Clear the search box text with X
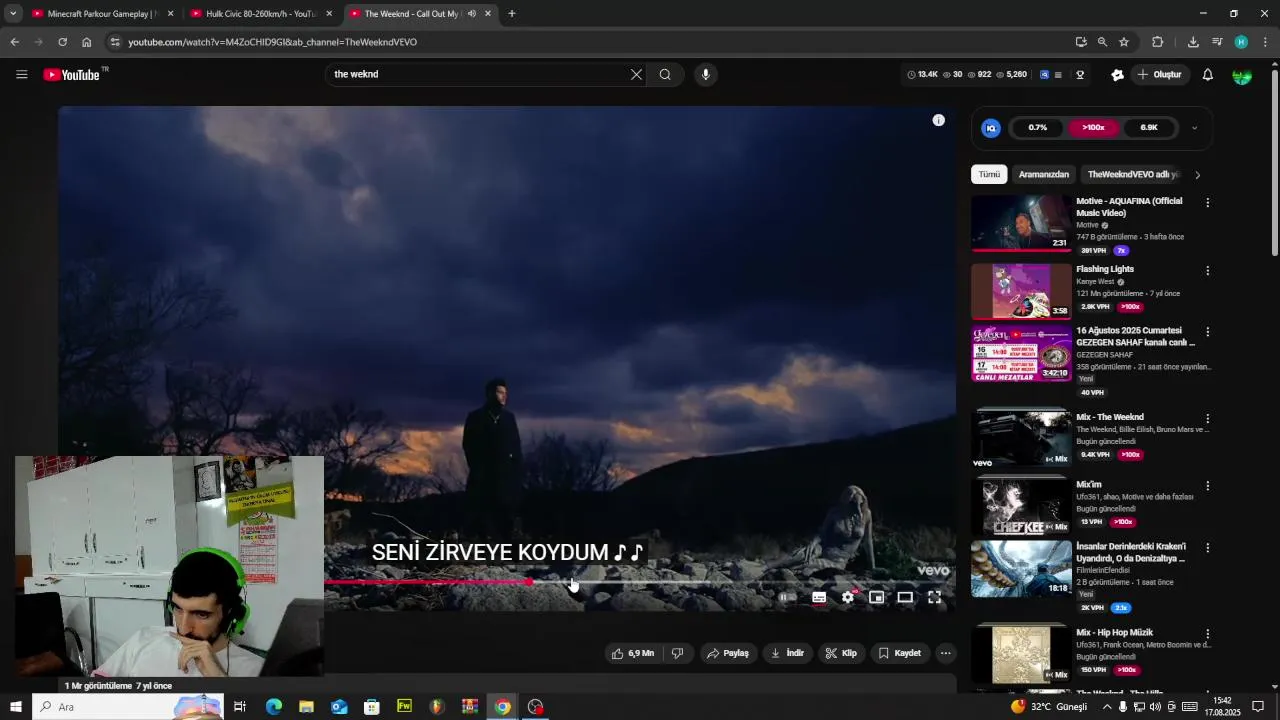 click(636, 75)
